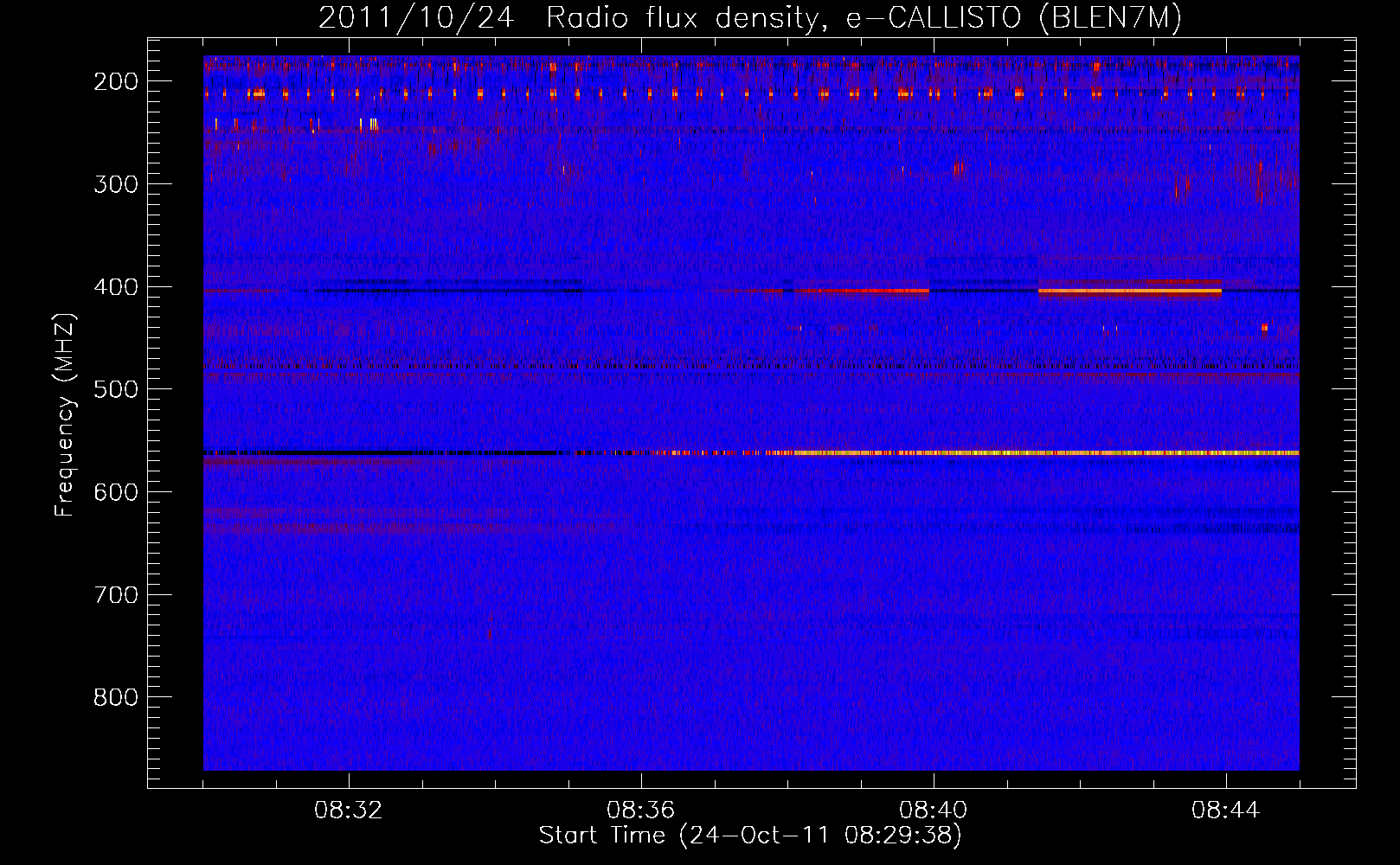Click the 400 frequency tick label
1400x865 pixels.
(x=116, y=287)
